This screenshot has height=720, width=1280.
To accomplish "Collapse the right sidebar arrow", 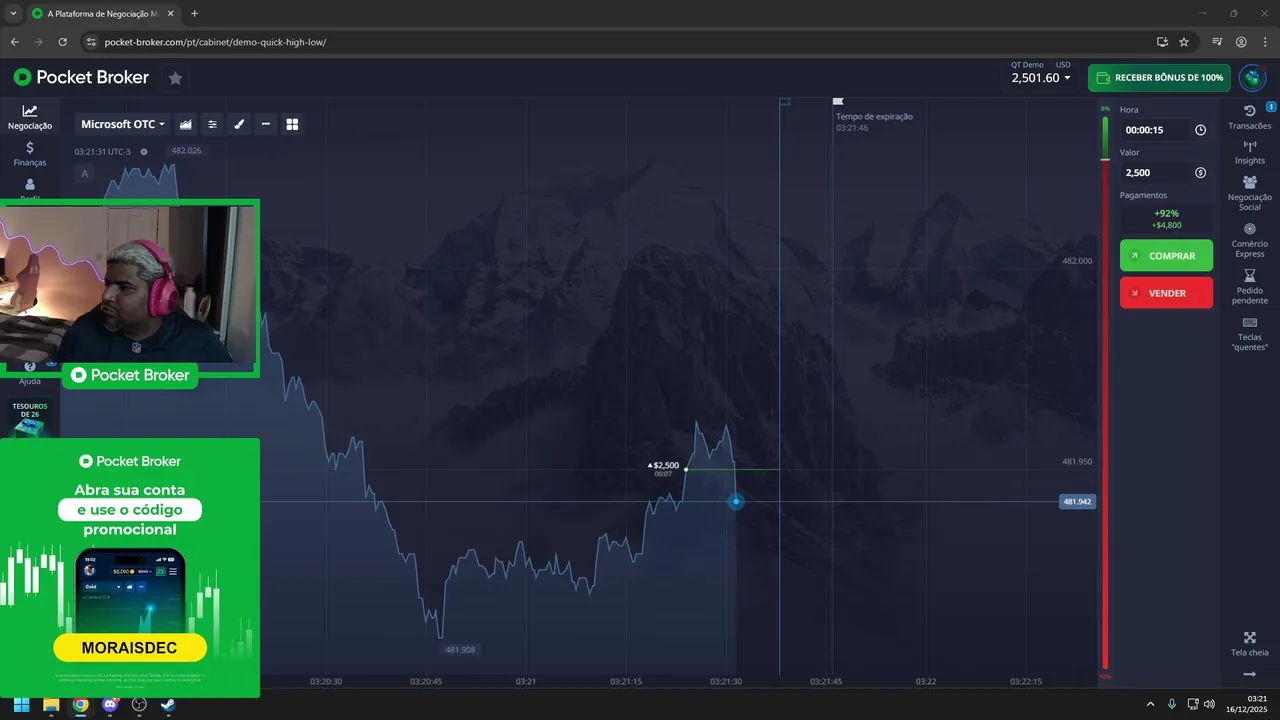I will [1250, 674].
